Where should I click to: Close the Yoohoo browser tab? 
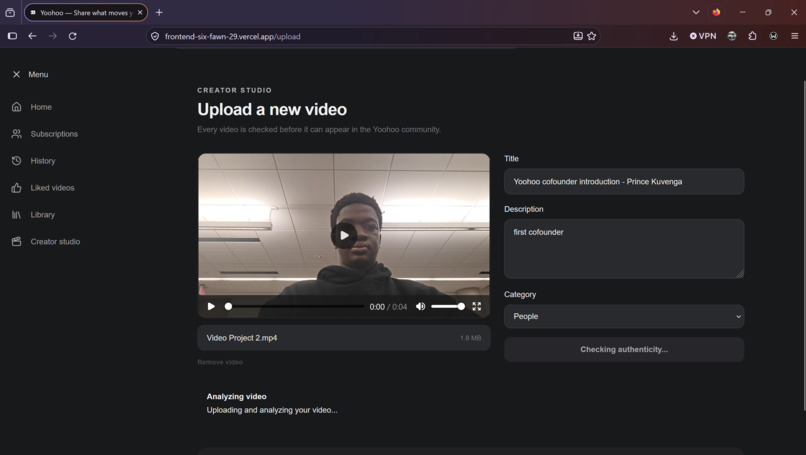click(140, 12)
